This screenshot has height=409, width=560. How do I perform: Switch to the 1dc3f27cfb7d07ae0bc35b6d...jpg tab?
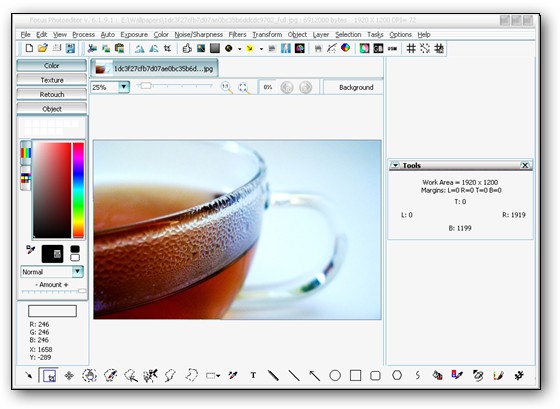[x=154, y=68]
